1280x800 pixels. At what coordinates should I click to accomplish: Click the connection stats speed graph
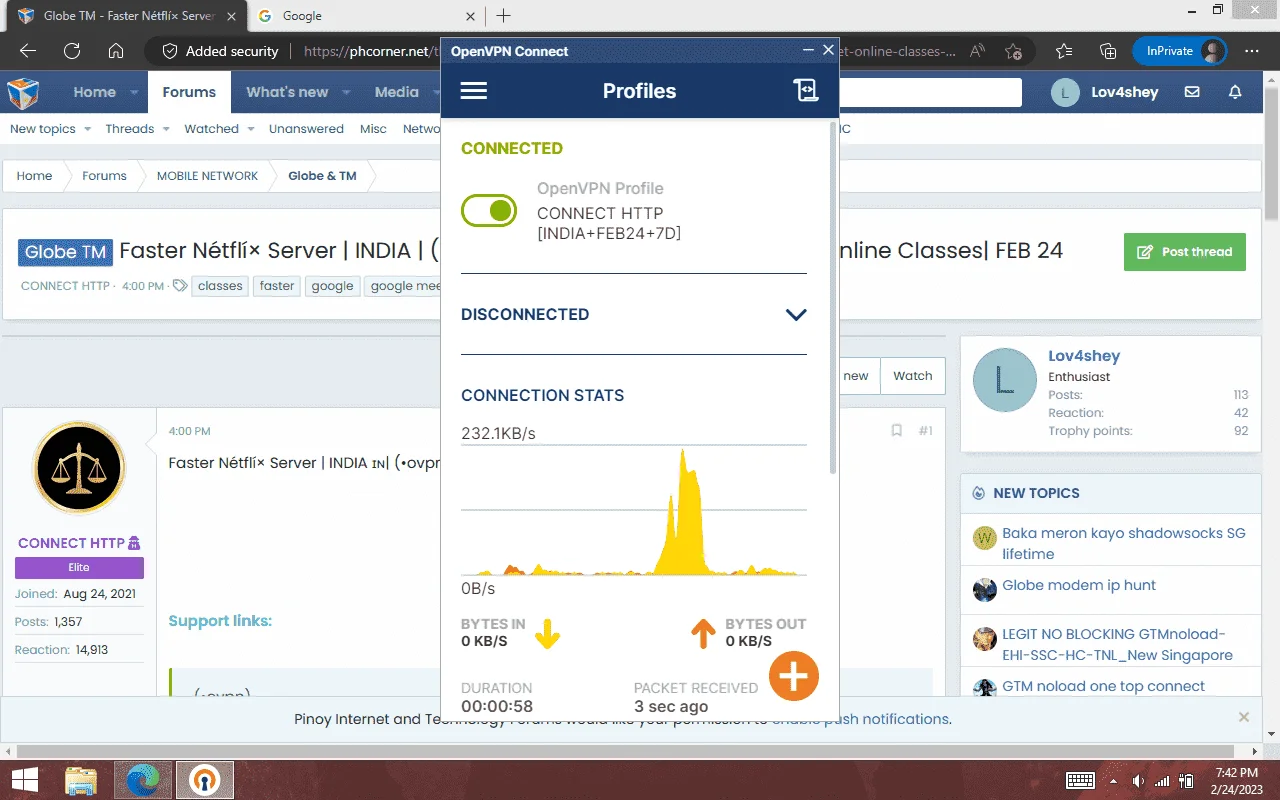(x=634, y=510)
